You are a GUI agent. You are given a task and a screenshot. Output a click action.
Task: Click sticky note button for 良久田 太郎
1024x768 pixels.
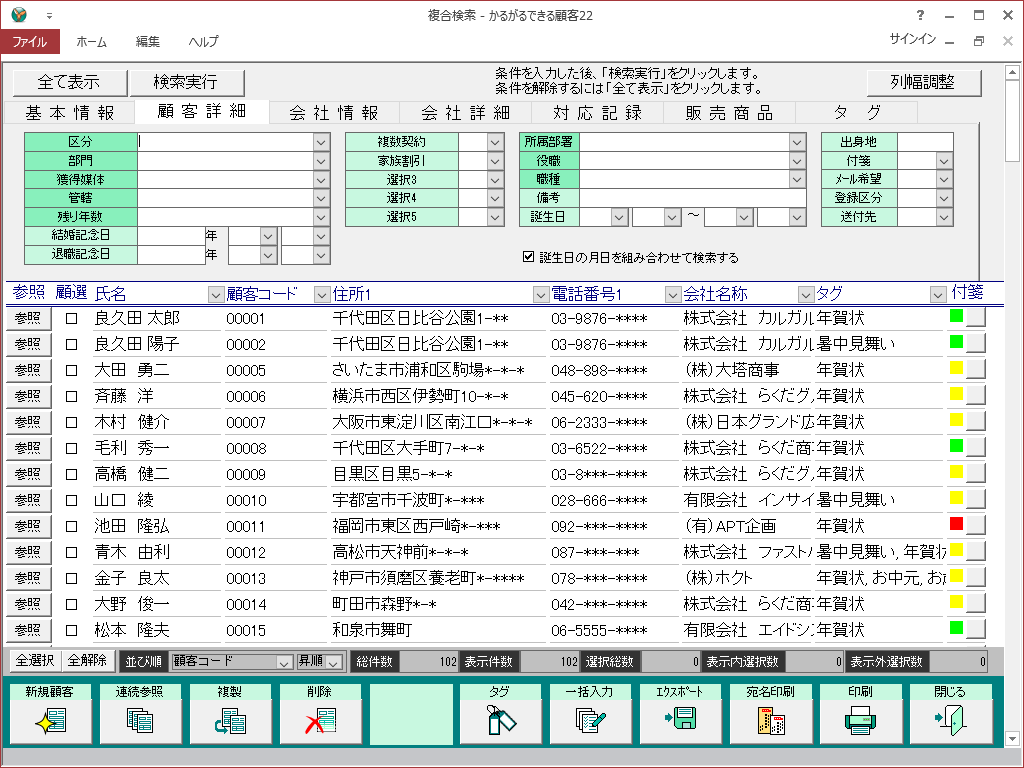tap(976, 317)
